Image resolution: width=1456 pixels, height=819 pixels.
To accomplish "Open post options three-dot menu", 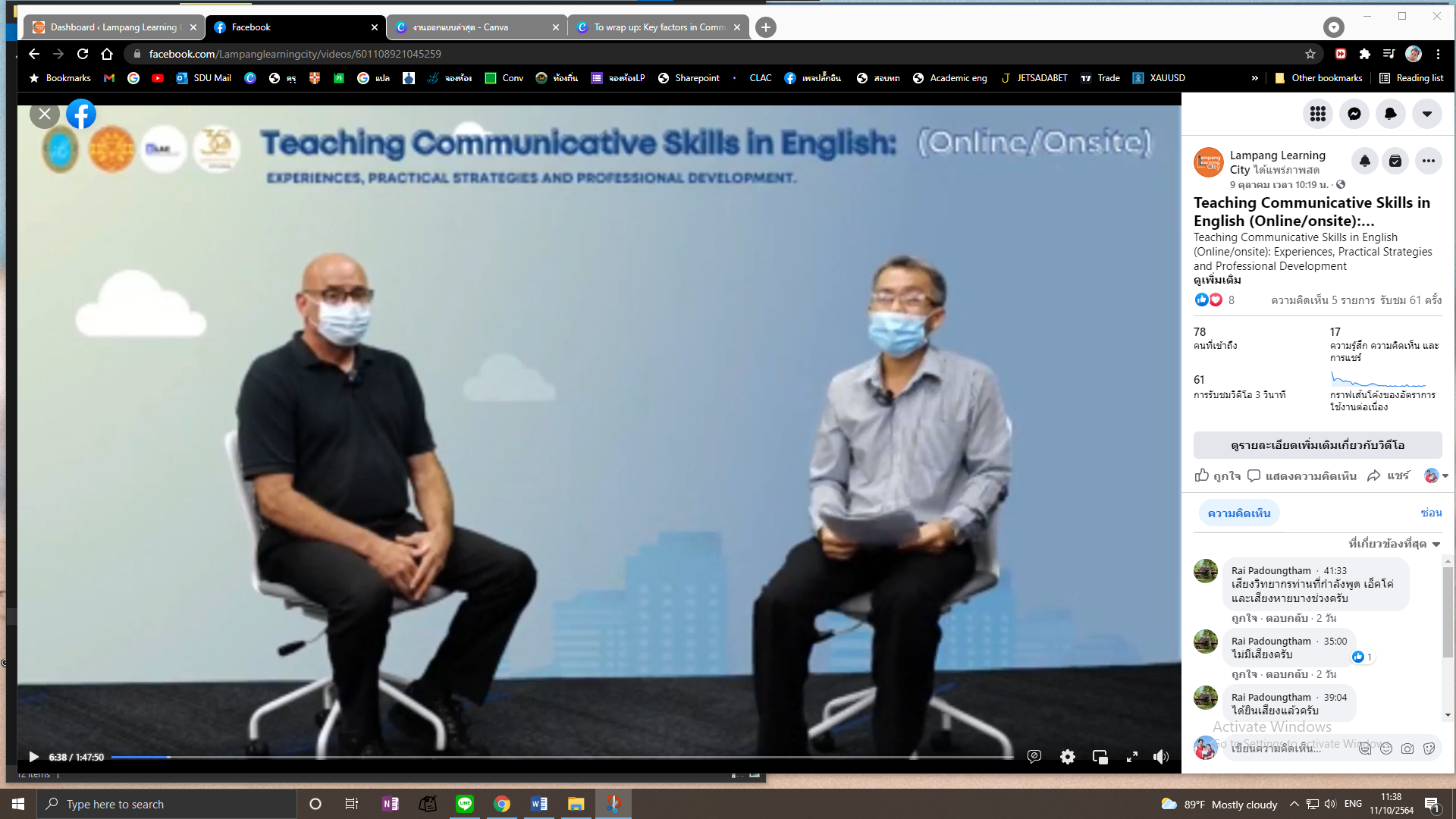I will tap(1428, 161).
